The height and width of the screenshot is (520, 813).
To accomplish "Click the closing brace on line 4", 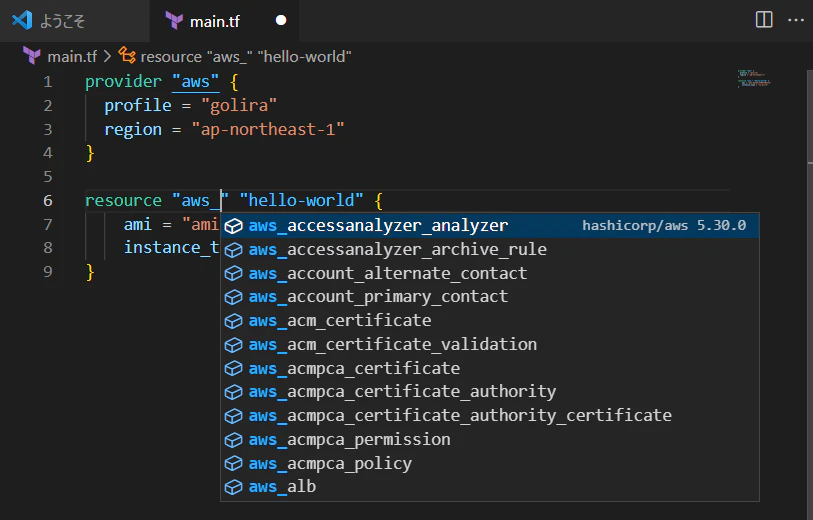I will coord(90,153).
